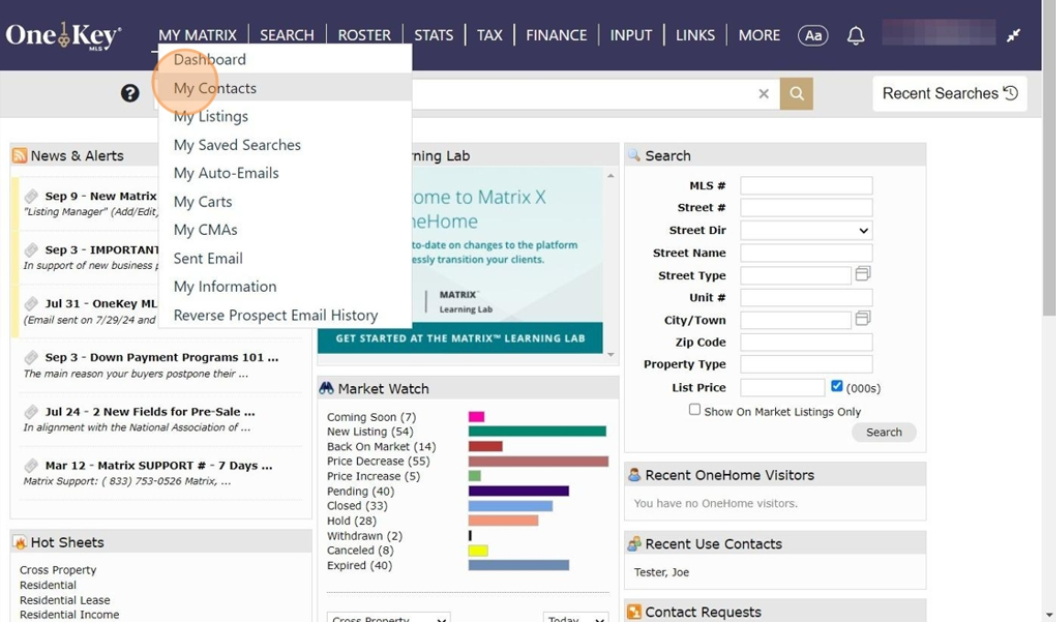Click tag icon beside Mar 12 item
The height and width of the screenshot is (622, 1056).
31,465
